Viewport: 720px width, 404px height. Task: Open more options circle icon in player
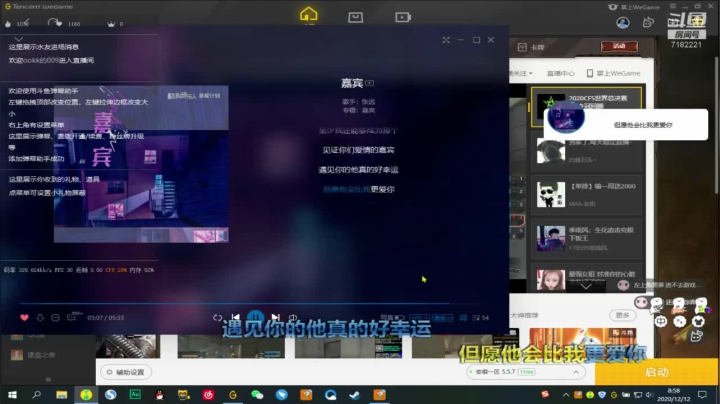pyautogui.click(x=55, y=317)
